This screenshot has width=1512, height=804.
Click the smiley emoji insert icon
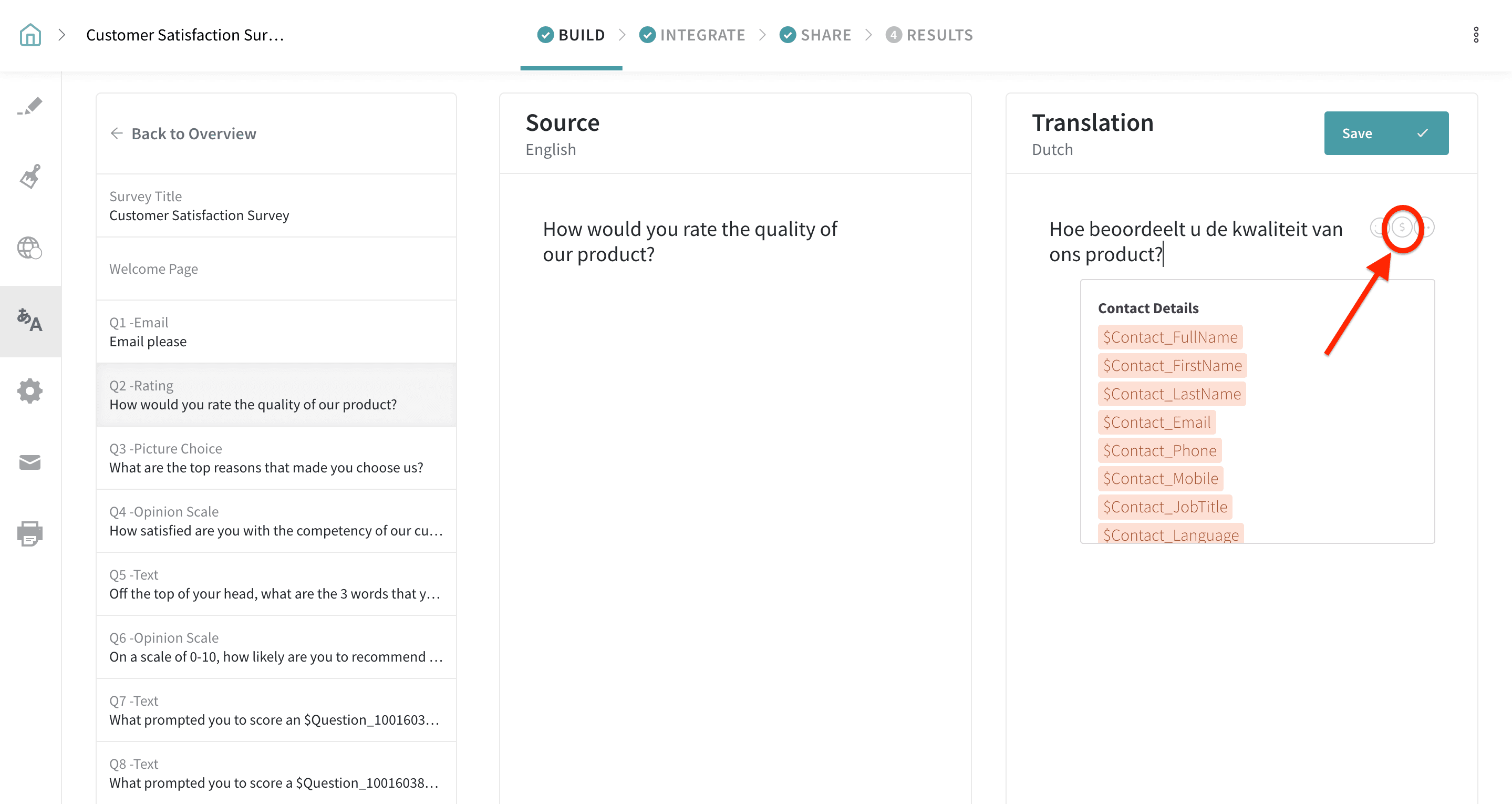coord(1378,228)
